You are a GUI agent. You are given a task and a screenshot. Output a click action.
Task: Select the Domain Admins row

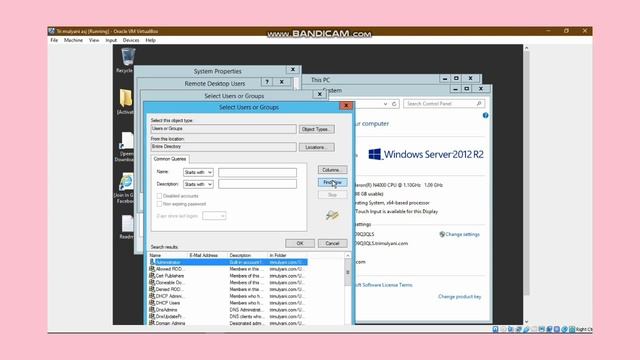point(228,323)
